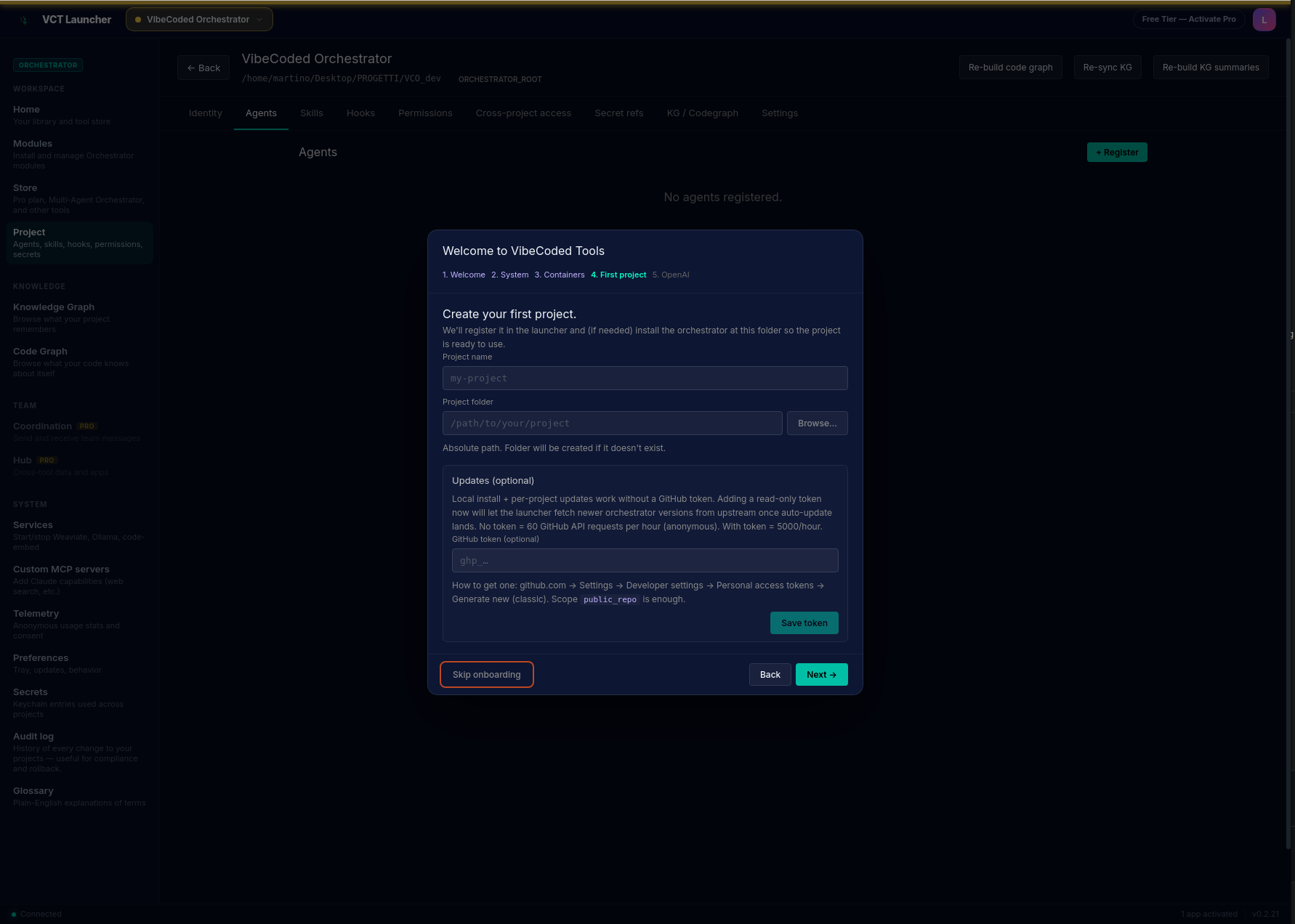This screenshot has width=1295, height=924.
Task: Click the VCT Launcher logo icon
Action: coord(24,20)
